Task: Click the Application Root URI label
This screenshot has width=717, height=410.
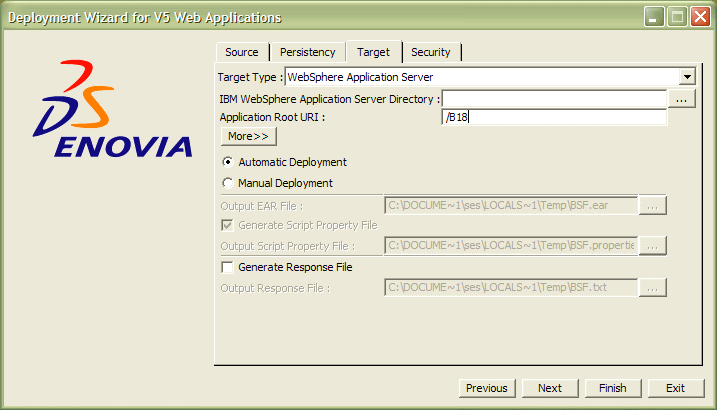Action: tap(272, 117)
